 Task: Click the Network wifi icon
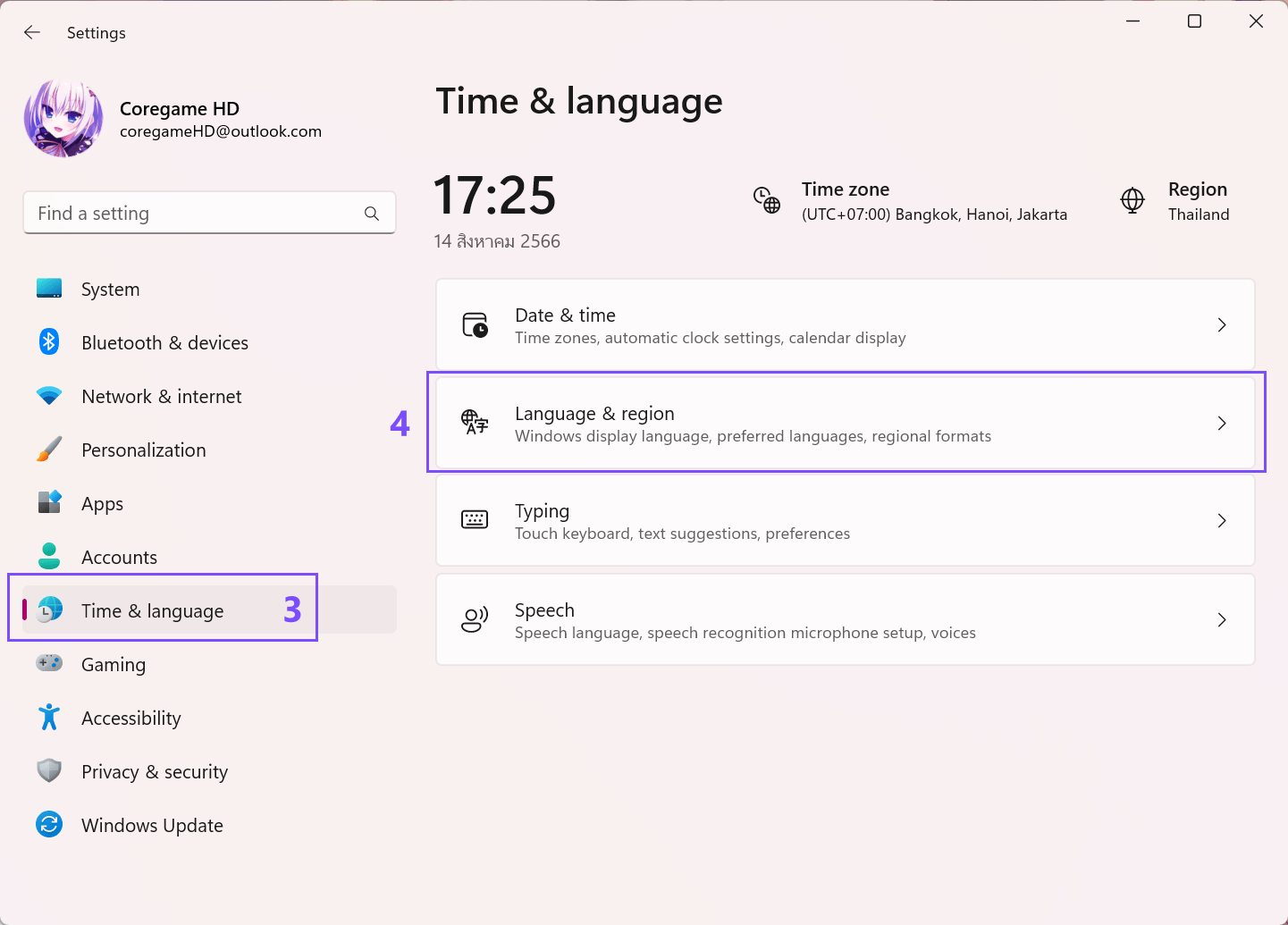(49, 396)
